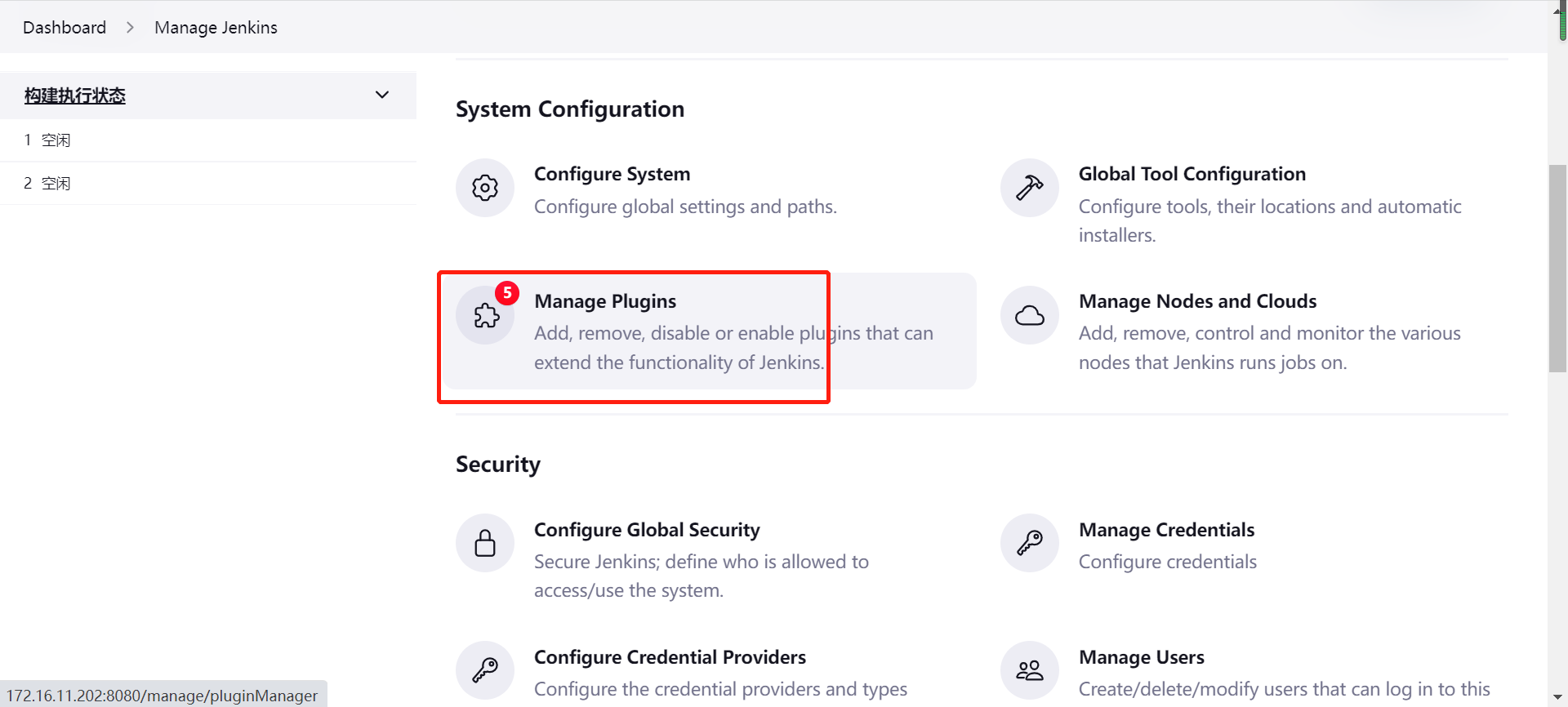Open the 构建执行状态 link
This screenshot has width=1568, height=707.
75,96
